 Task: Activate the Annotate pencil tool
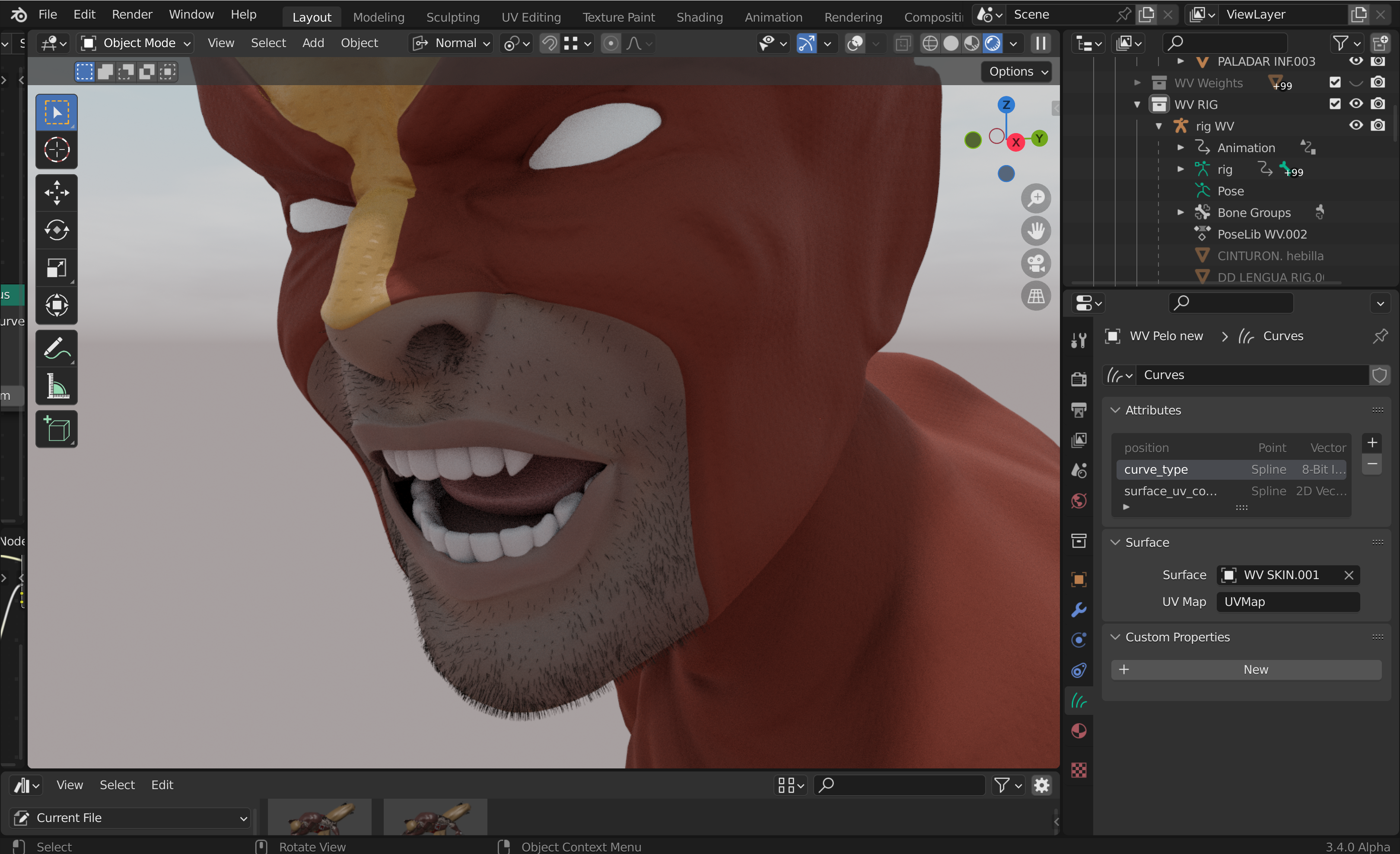coord(56,348)
